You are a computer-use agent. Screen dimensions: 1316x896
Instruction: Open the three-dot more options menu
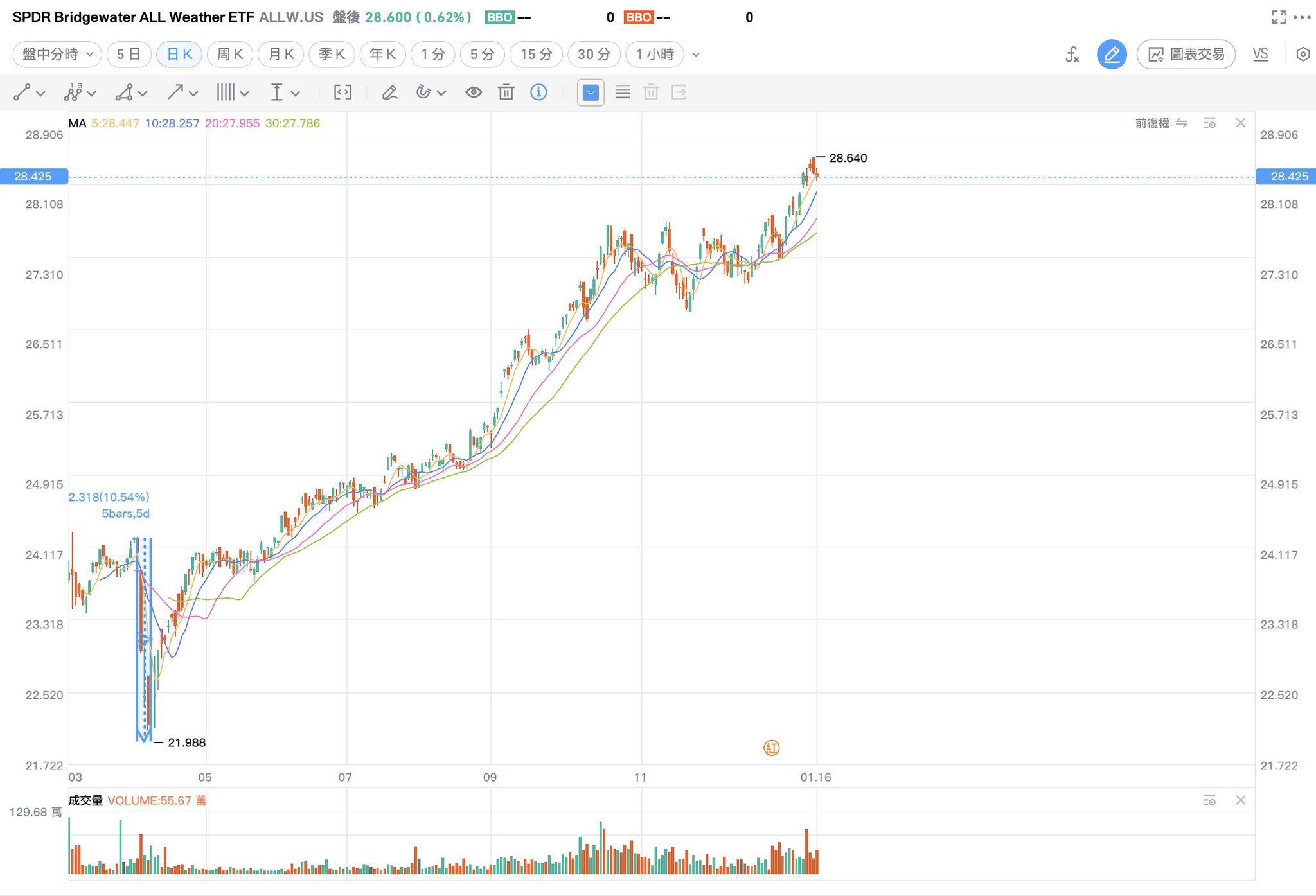[1303, 17]
